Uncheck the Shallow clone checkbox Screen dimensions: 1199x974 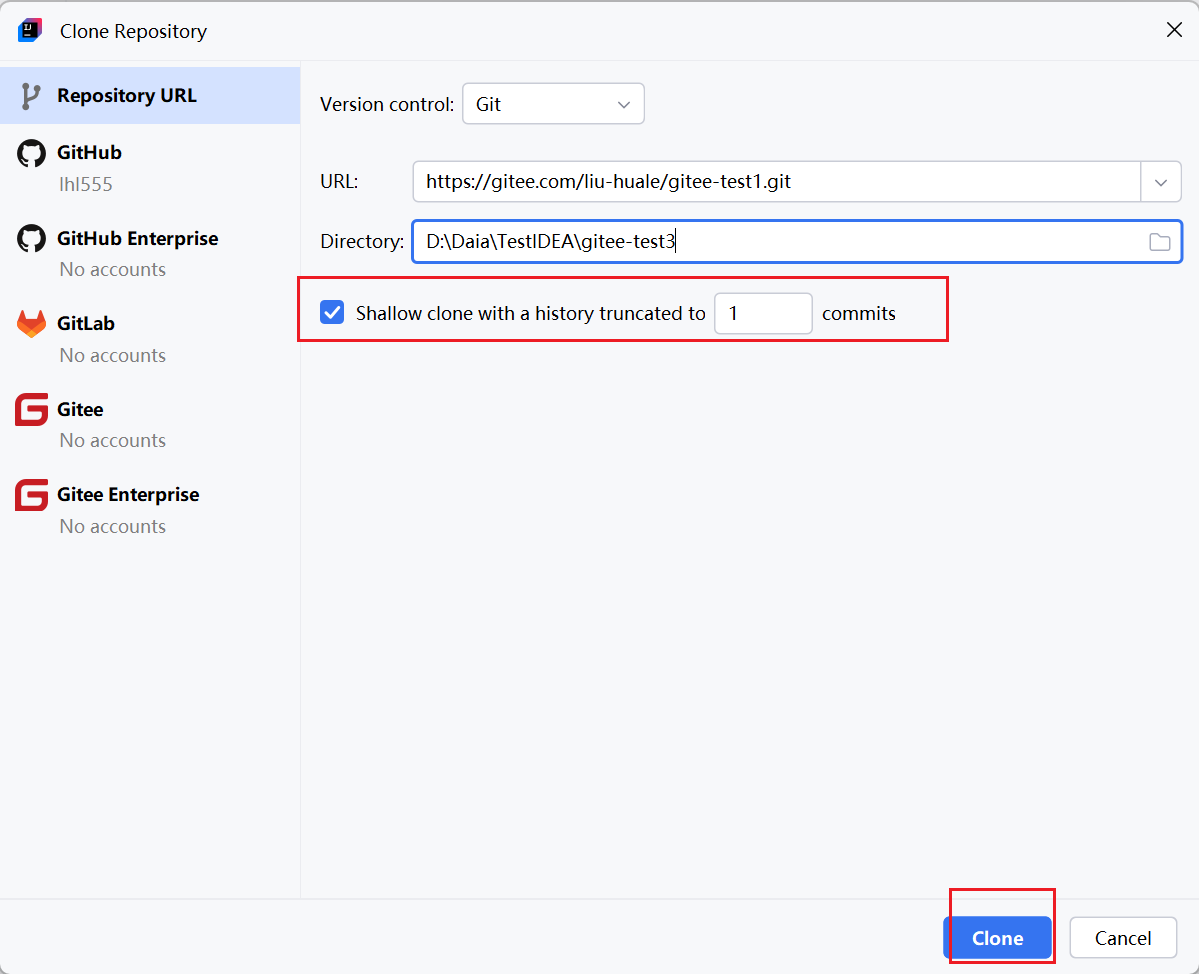pos(332,313)
